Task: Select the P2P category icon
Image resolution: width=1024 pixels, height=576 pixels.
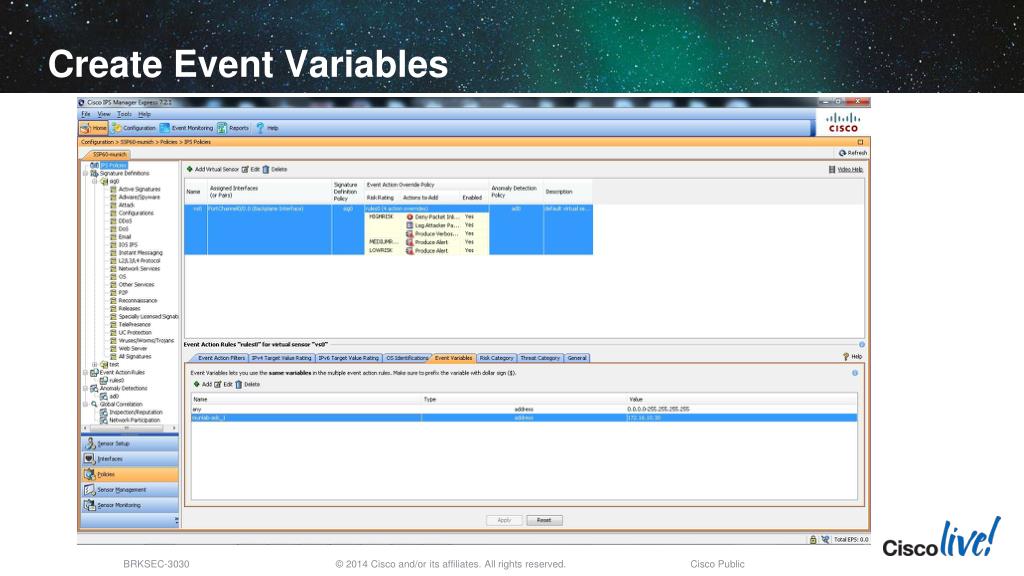Action: [x=114, y=293]
